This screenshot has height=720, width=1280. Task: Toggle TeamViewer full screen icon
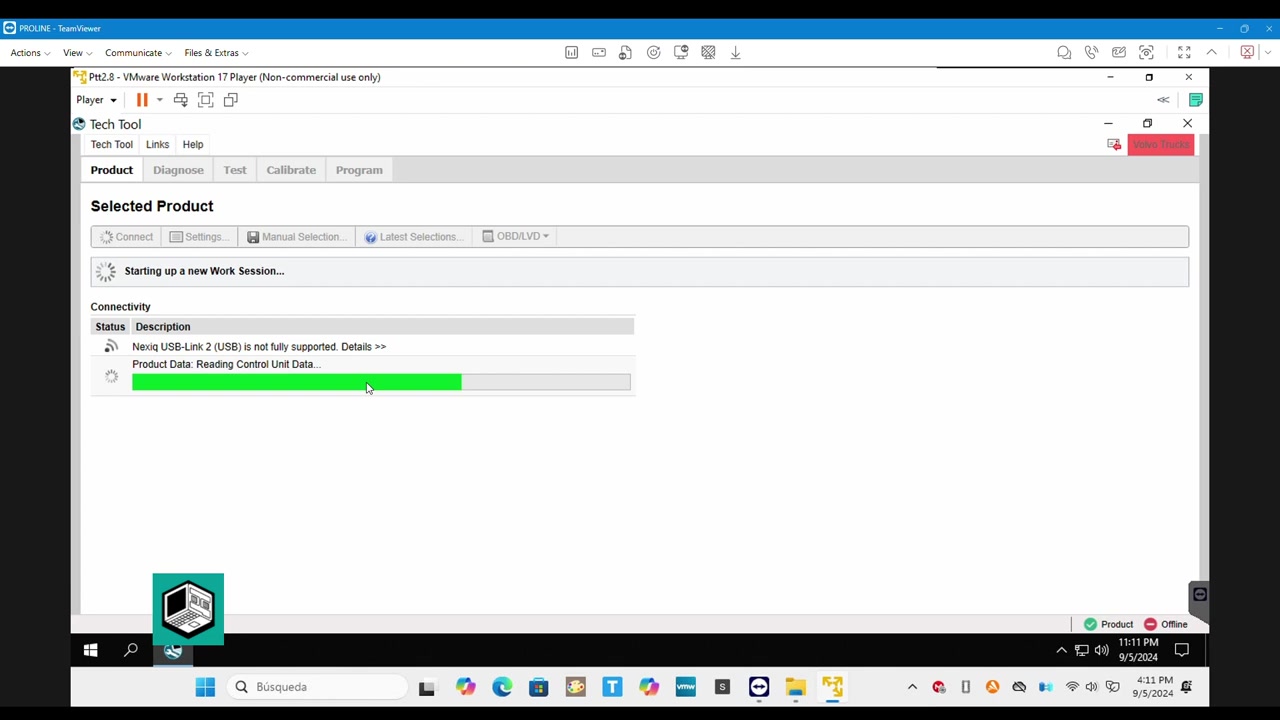(x=1184, y=53)
